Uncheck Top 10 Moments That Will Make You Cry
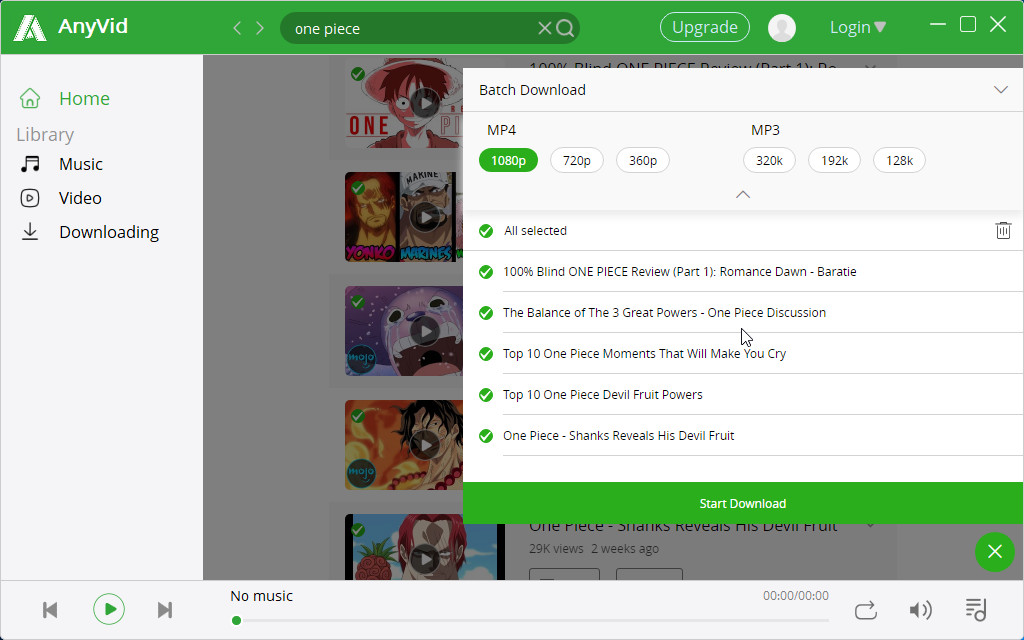1024x640 pixels. pyautogui.click(x=486, y=354)
